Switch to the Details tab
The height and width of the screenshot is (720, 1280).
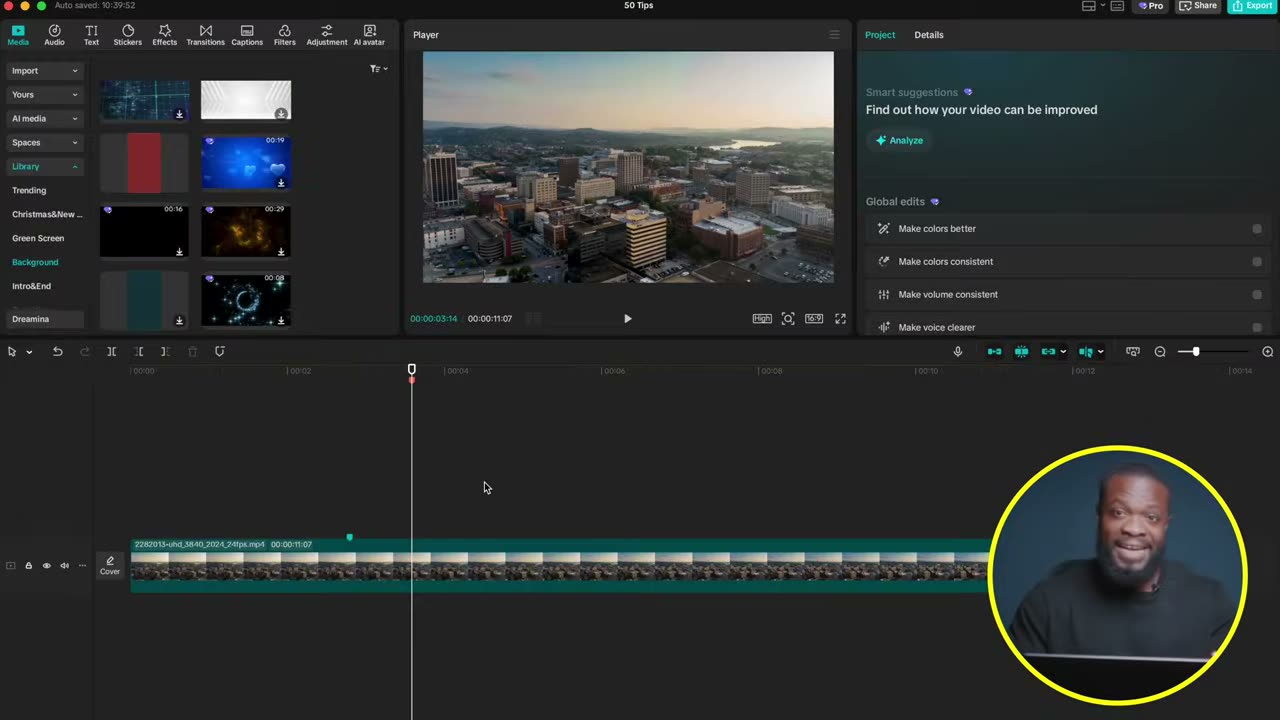coord(929,35)
